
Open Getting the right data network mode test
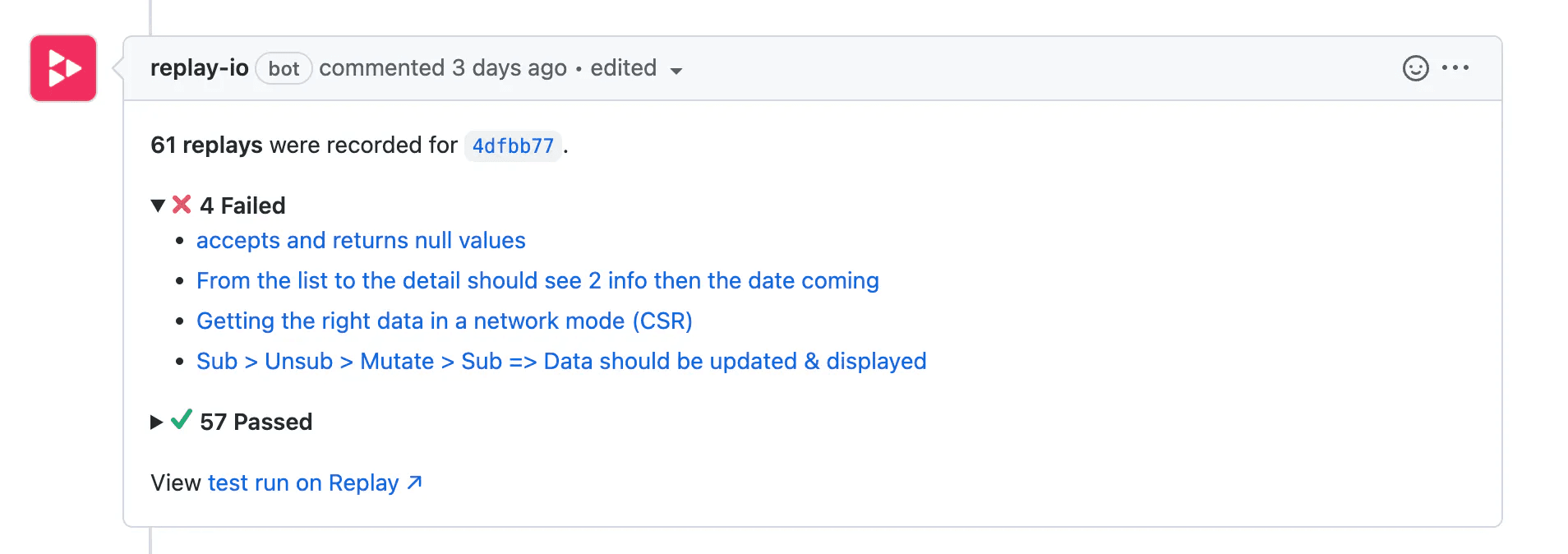[x=444, y=321]
